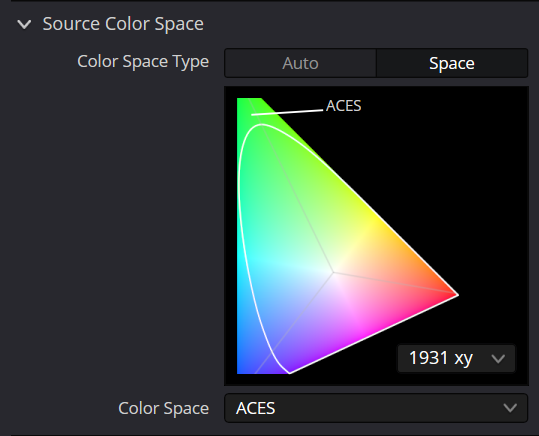Open the Color Space ACES dropdown
This screenshot has height=436, width=539.
(x=376, y=408)
